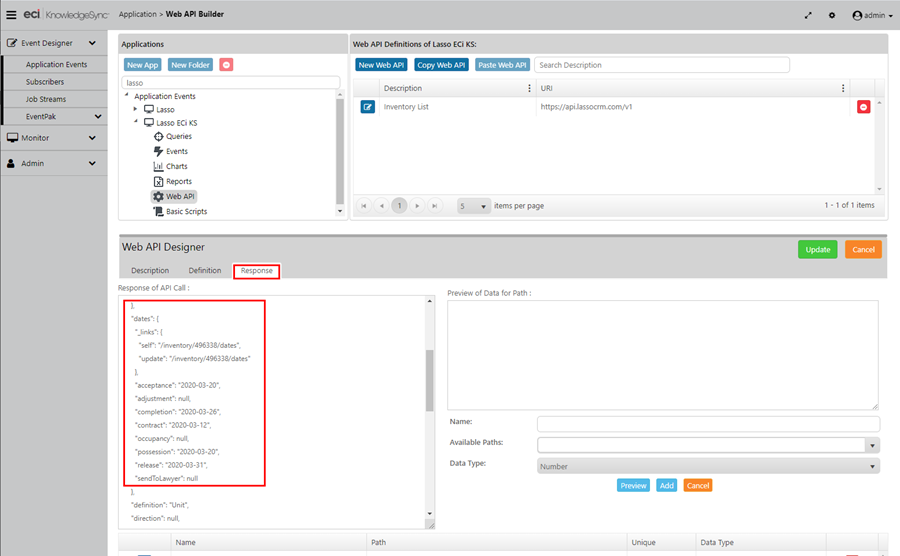This screenshot has height=556, width=900.
Task: Switch to the Definition tab
Action: pos(205,270)
